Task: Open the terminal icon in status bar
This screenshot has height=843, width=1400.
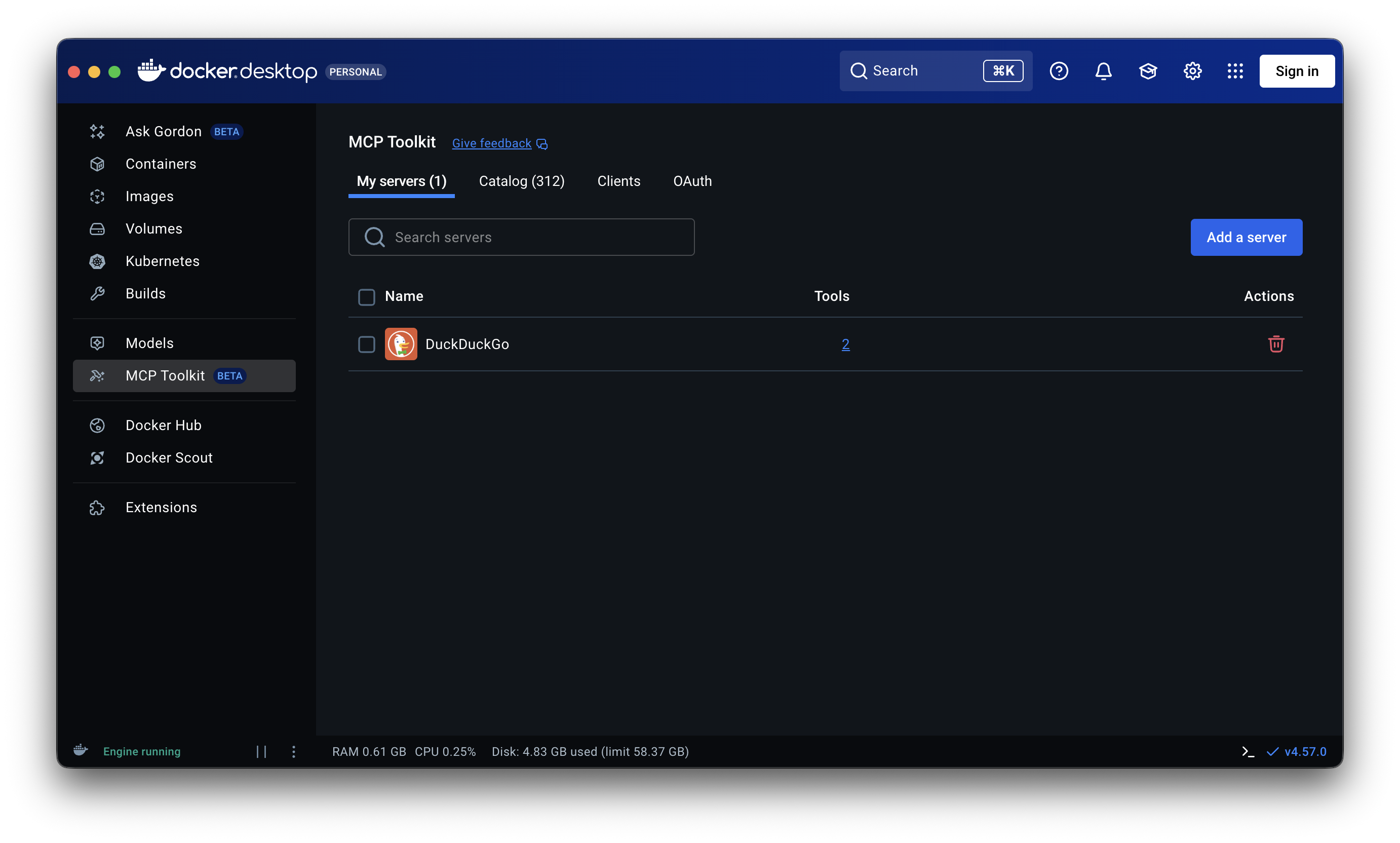Action: click(x=1247, y=751)
